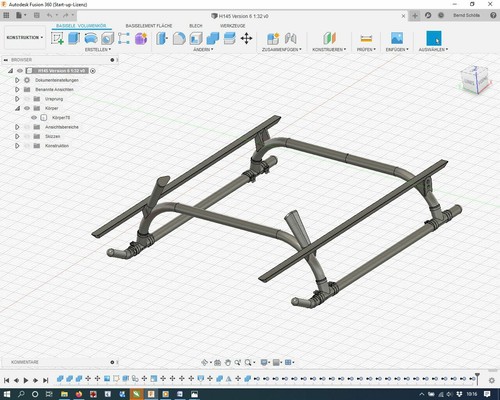
Task: Expand the Dokumenteinstellungen tree node
Action: point(17,80)
